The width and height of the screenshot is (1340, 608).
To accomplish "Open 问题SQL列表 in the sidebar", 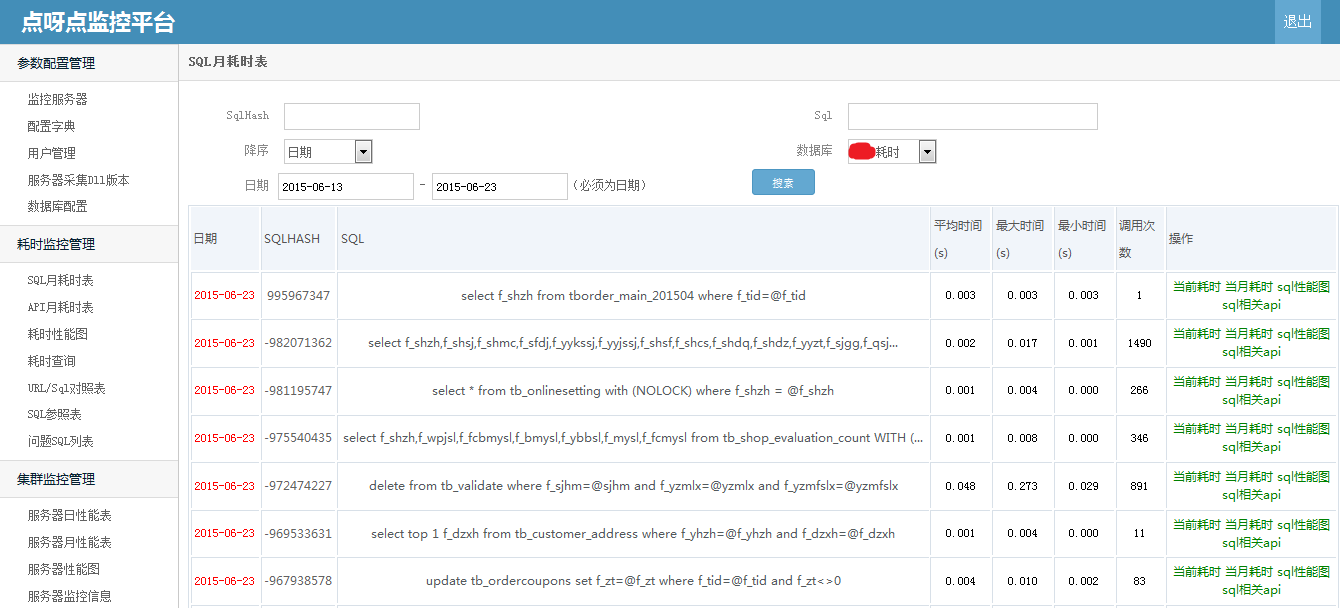I will (x=60, y=441).
